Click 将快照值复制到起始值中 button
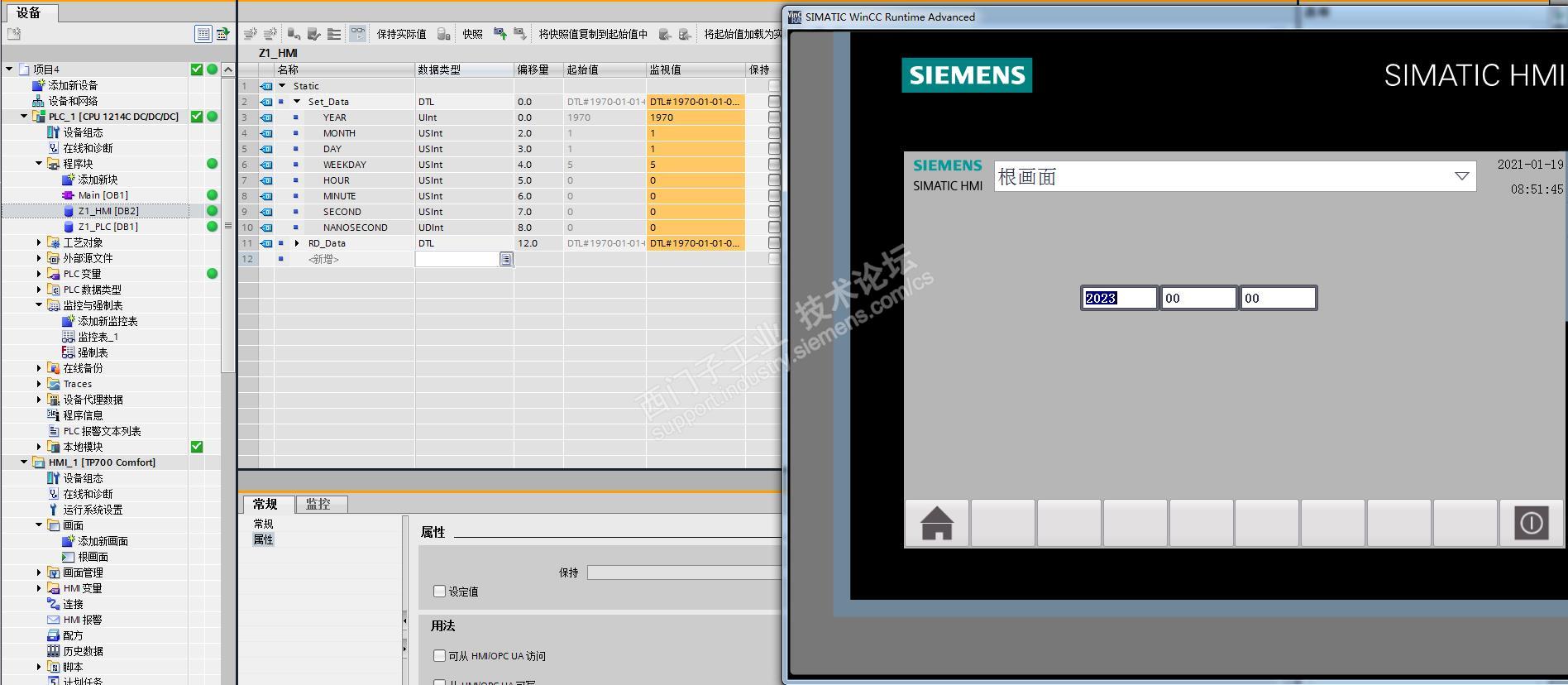 tap(592, 34)
